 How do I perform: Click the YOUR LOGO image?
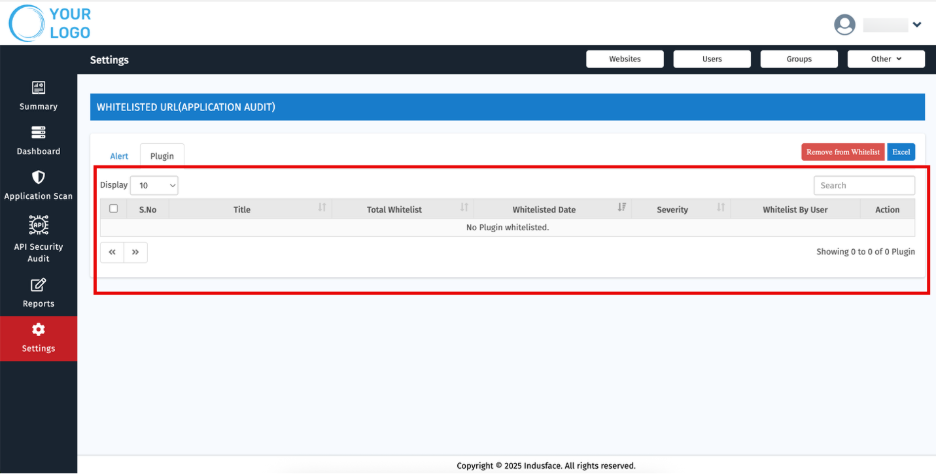click(x=50, y=23)
